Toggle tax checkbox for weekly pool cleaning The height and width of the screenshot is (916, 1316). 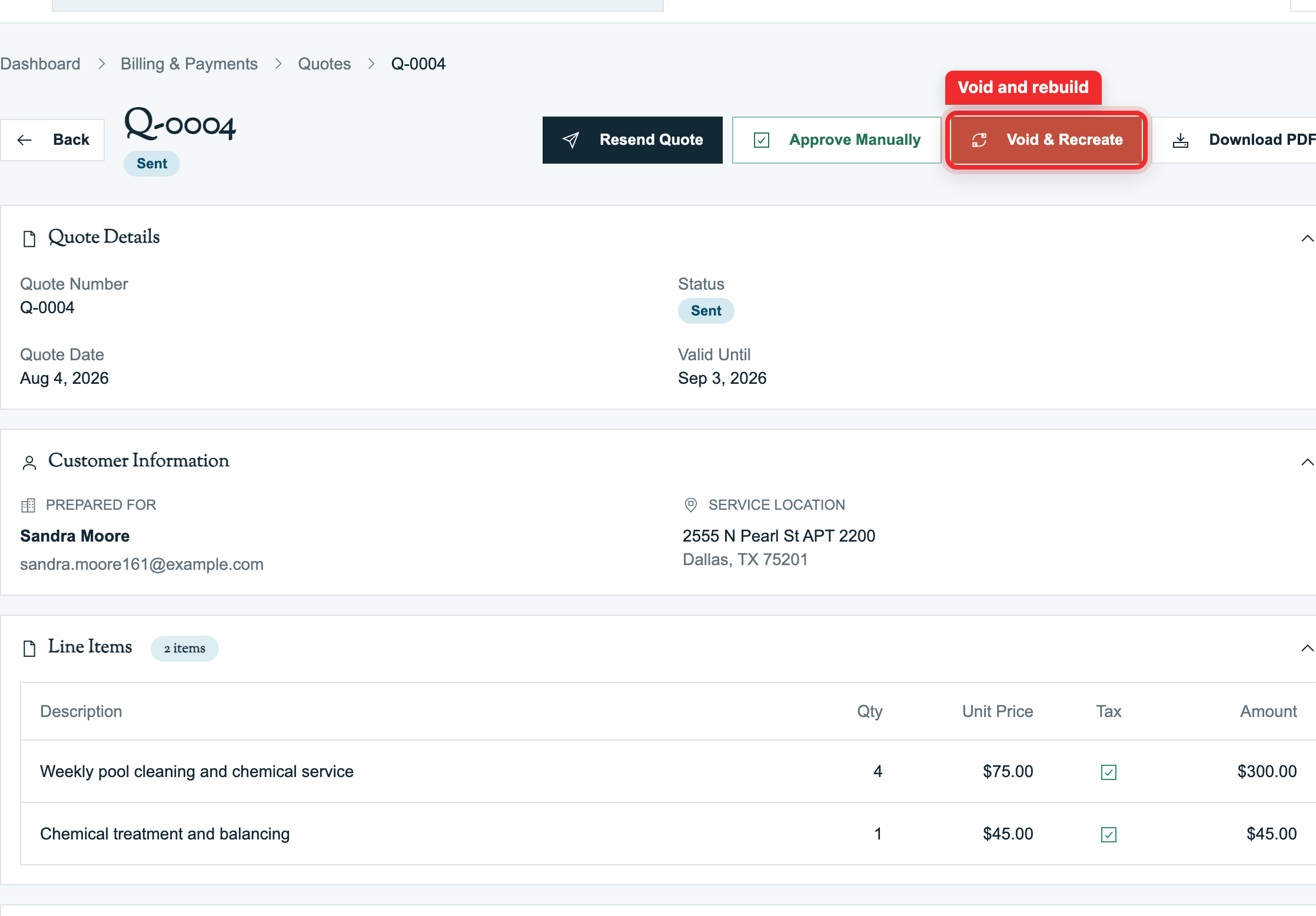click(x=1109, y=772)
